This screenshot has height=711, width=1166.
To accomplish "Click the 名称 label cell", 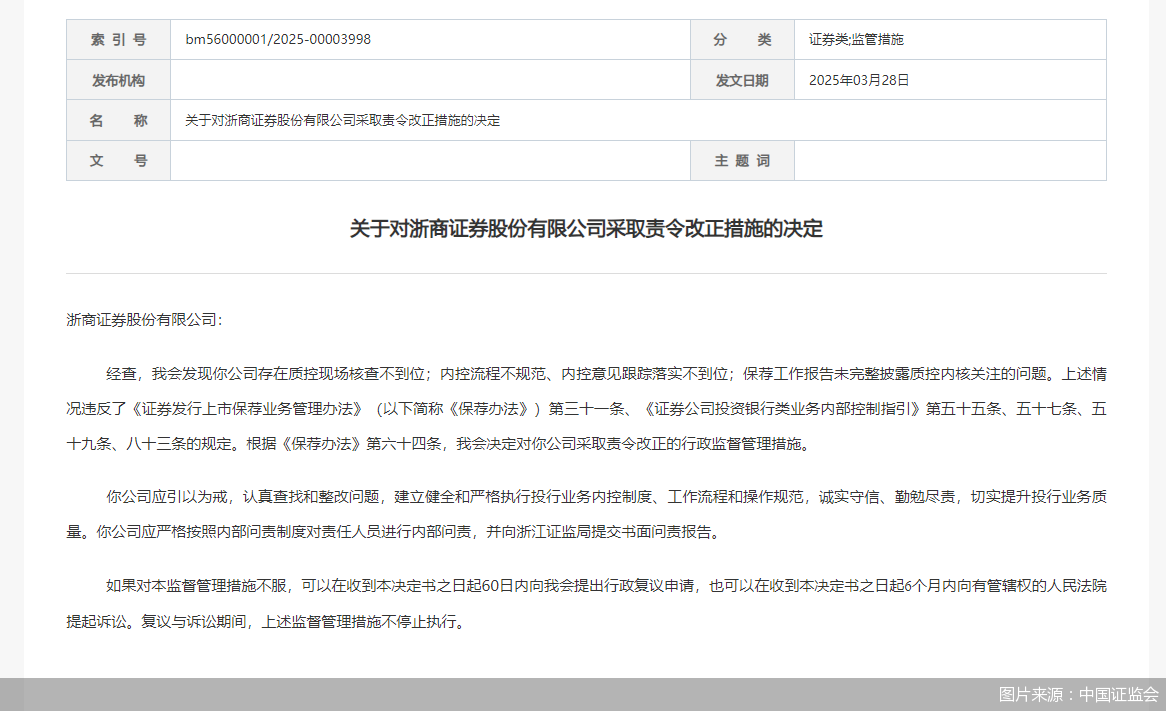I will (118, 120).
